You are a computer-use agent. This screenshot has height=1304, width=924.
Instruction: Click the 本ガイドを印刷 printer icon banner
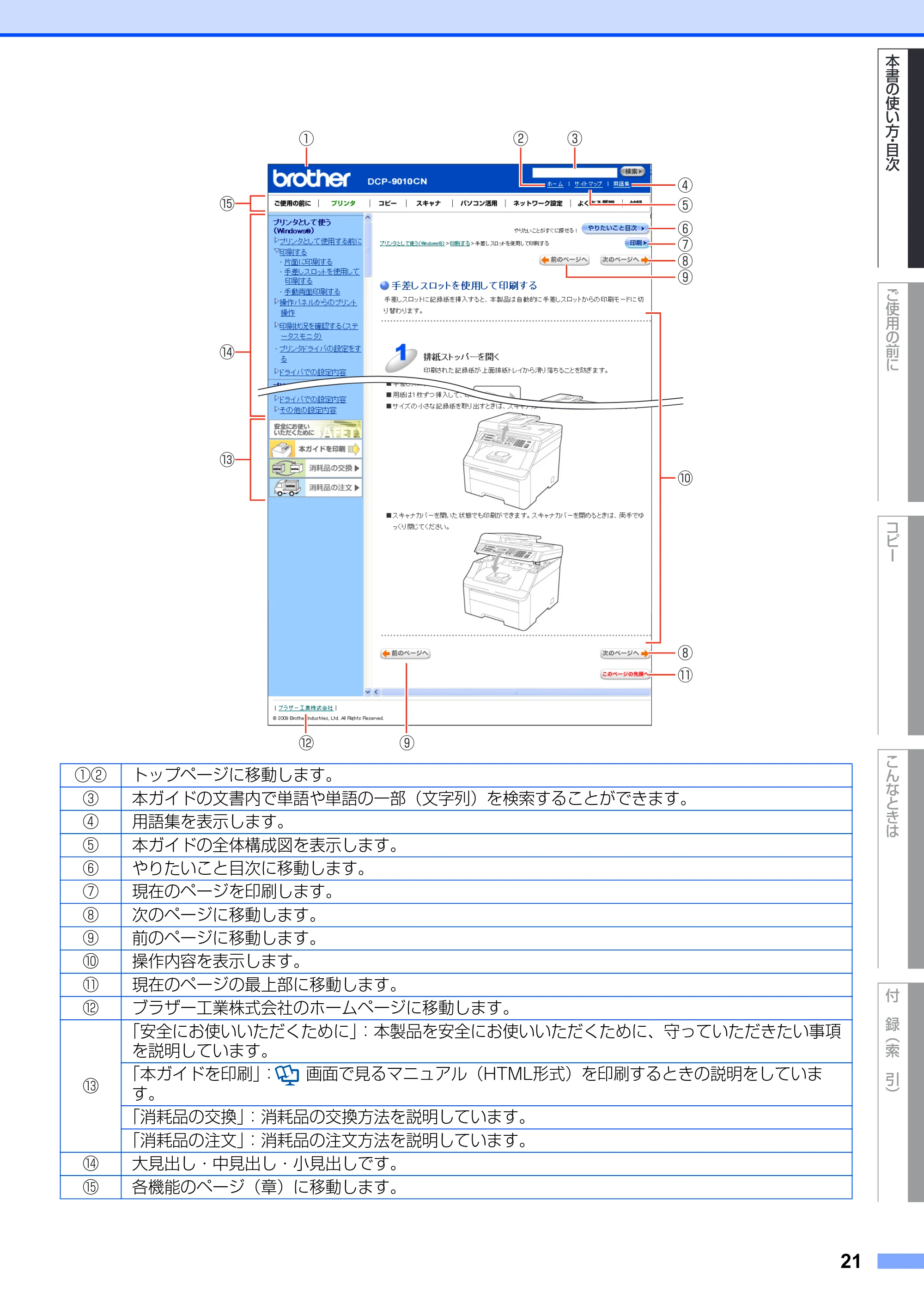[x=315, y=449]
